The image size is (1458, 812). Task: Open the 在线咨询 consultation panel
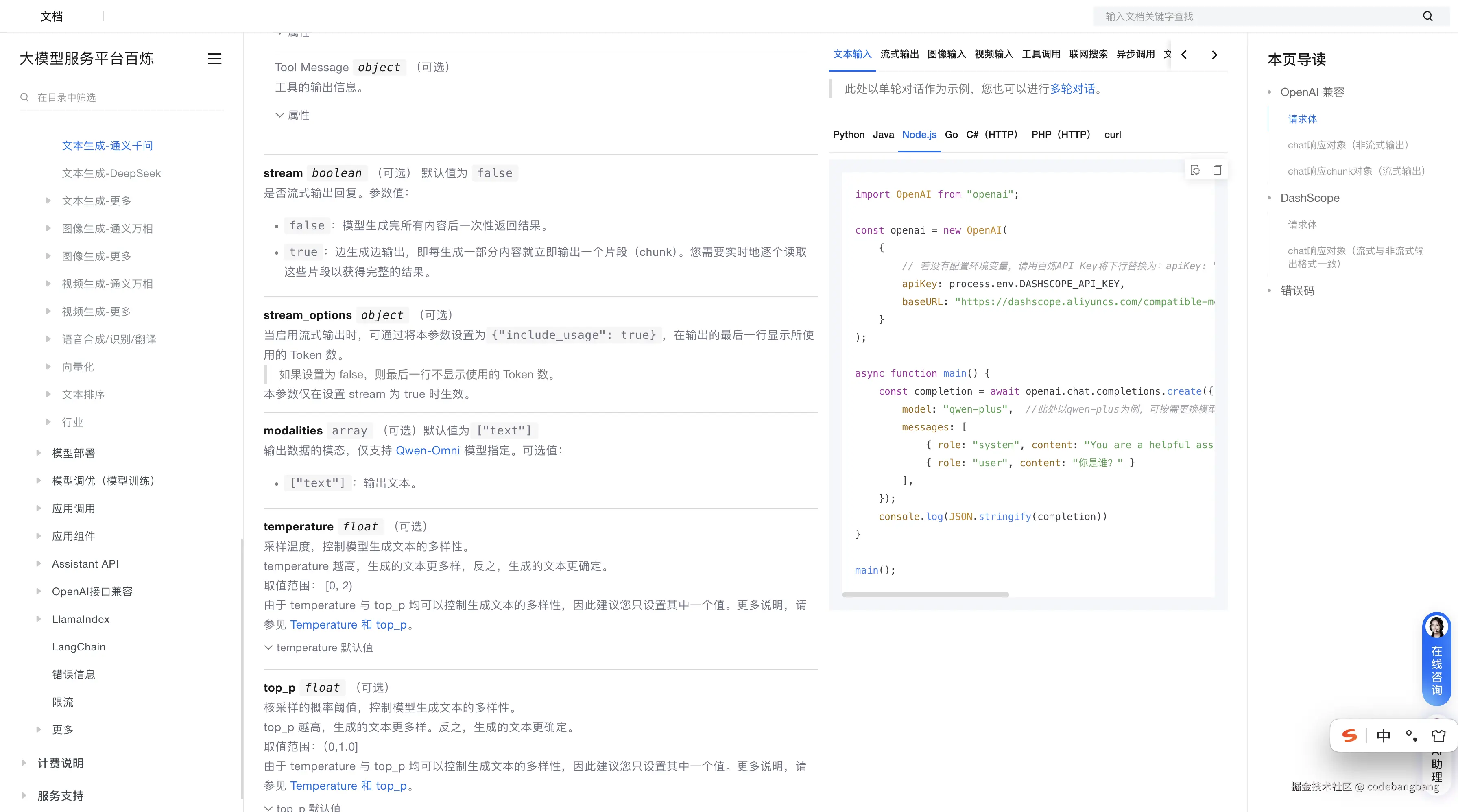click(x=1436, y=668)
